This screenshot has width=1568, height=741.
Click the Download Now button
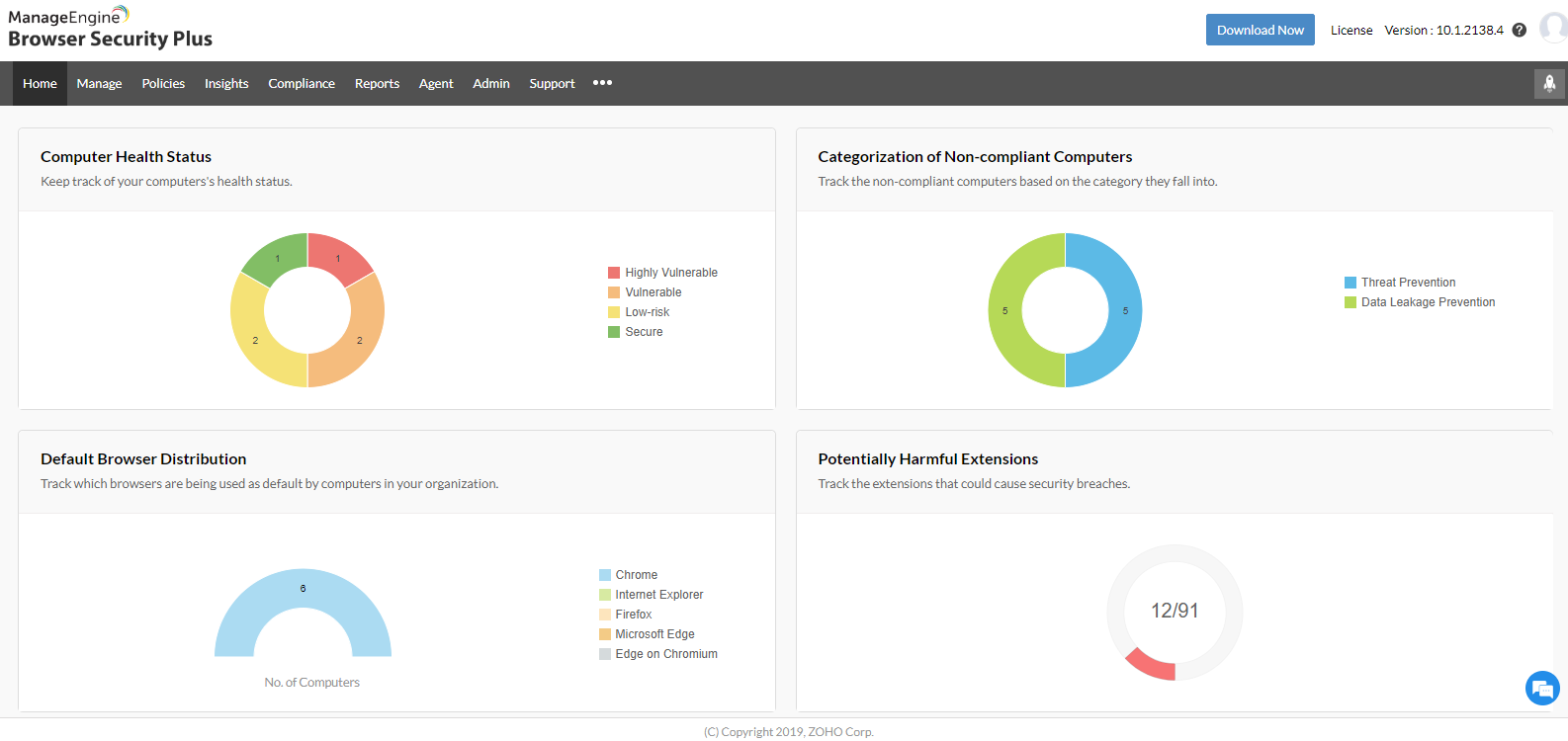(x=1260, y=30)
